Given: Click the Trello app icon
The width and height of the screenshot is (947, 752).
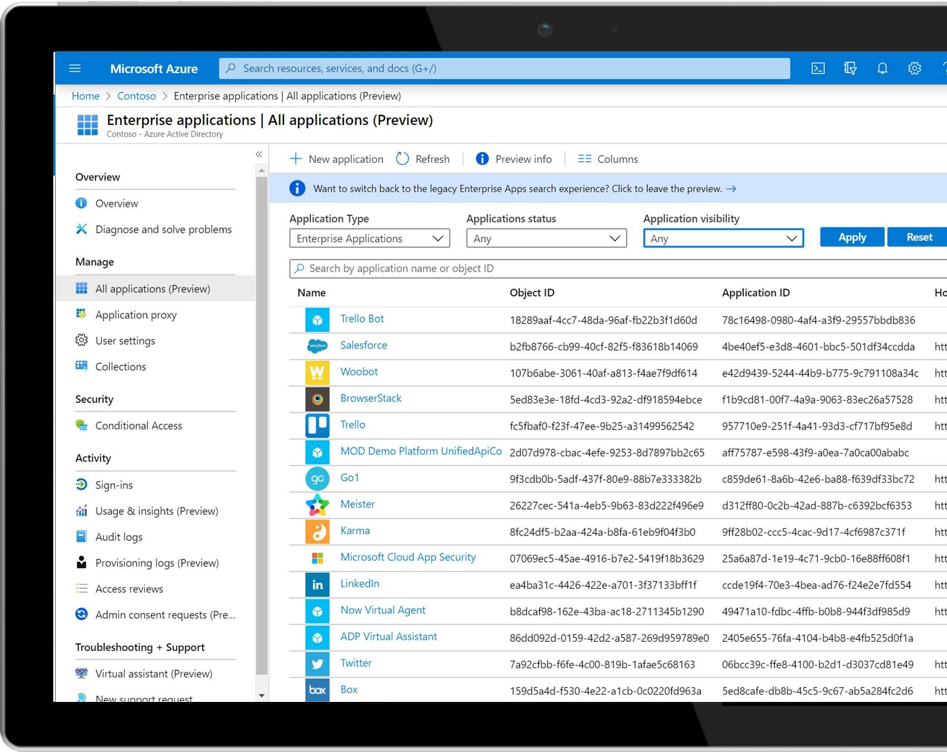Looking at the screenshot, I should point(317,426).
